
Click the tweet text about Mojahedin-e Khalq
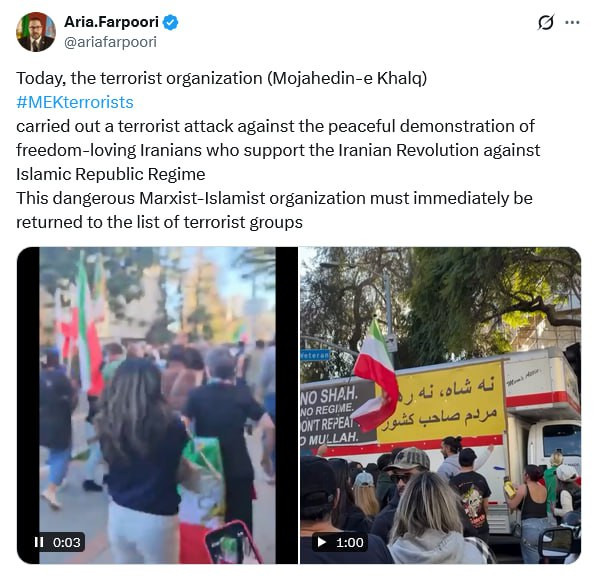pyautogui.click(x=221, y=78)
